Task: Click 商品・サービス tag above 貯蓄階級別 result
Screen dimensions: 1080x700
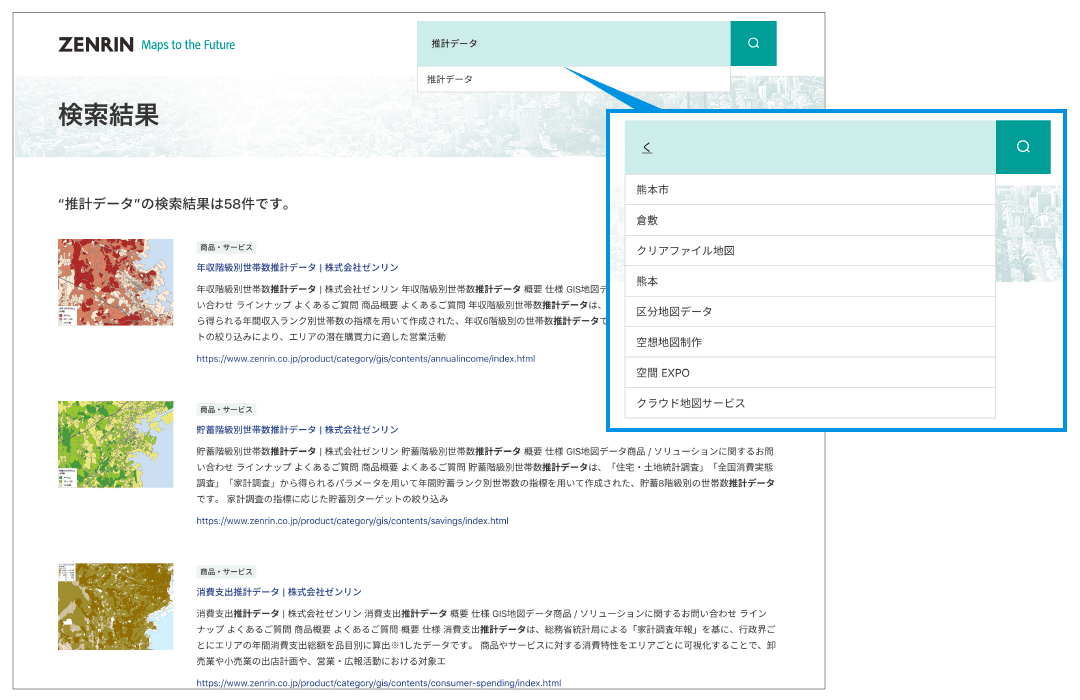Action: [227, 409]
